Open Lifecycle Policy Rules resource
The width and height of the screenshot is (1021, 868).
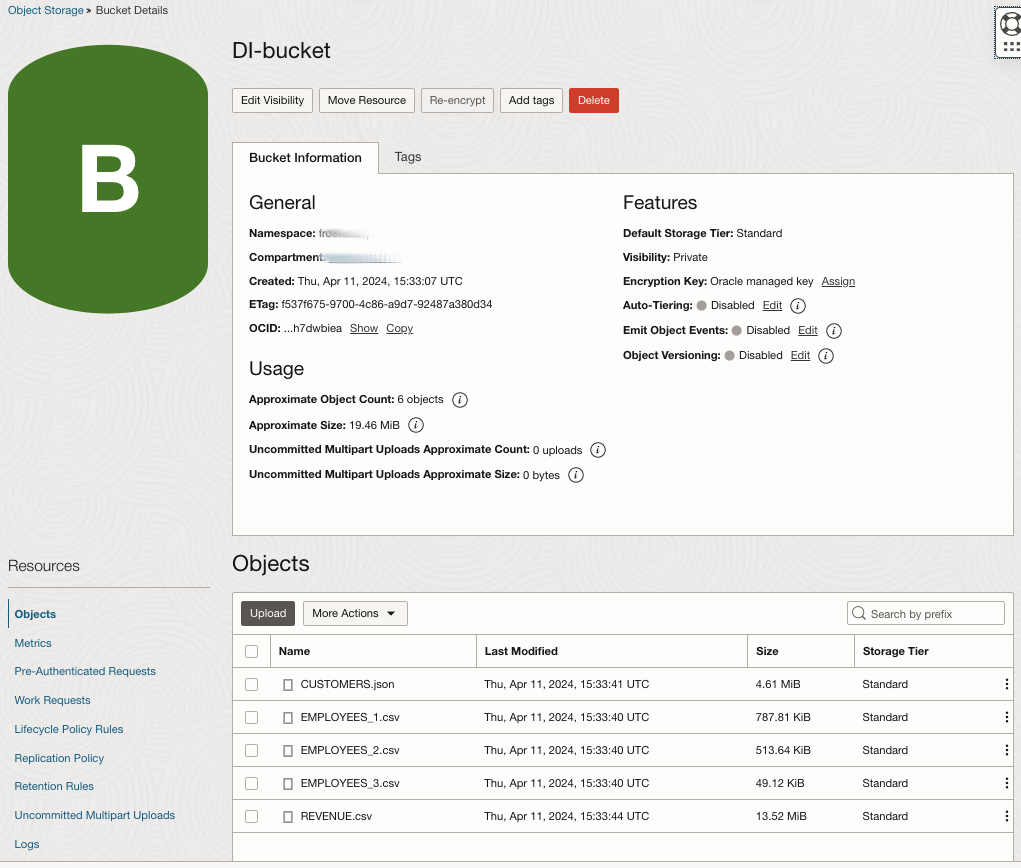pyautogui.click(x=68, y=729)
